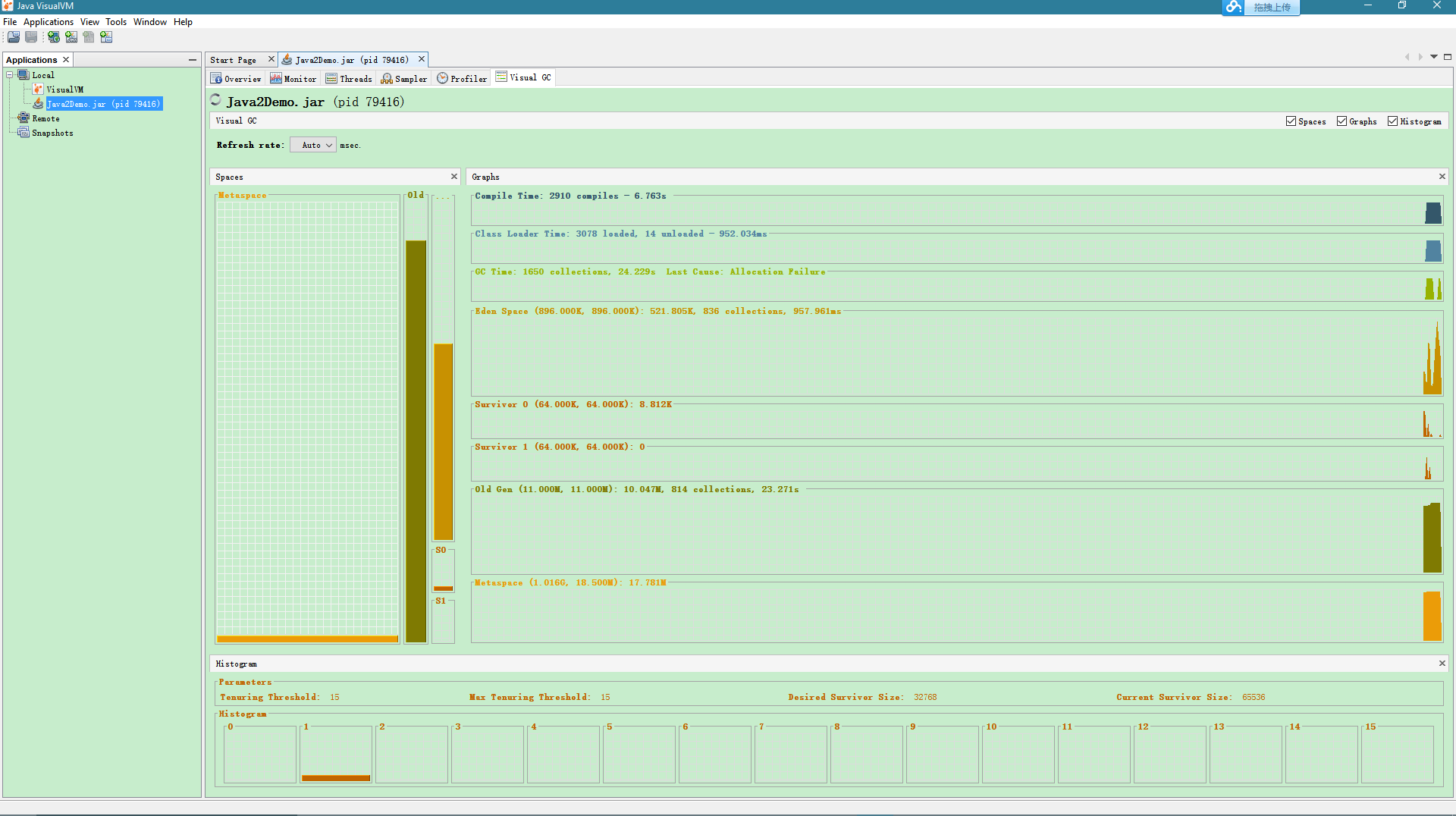This screenshot has height=816, width=1456.
Task: Click the Local computer icon in tree
Action: (x=24, y=75)
